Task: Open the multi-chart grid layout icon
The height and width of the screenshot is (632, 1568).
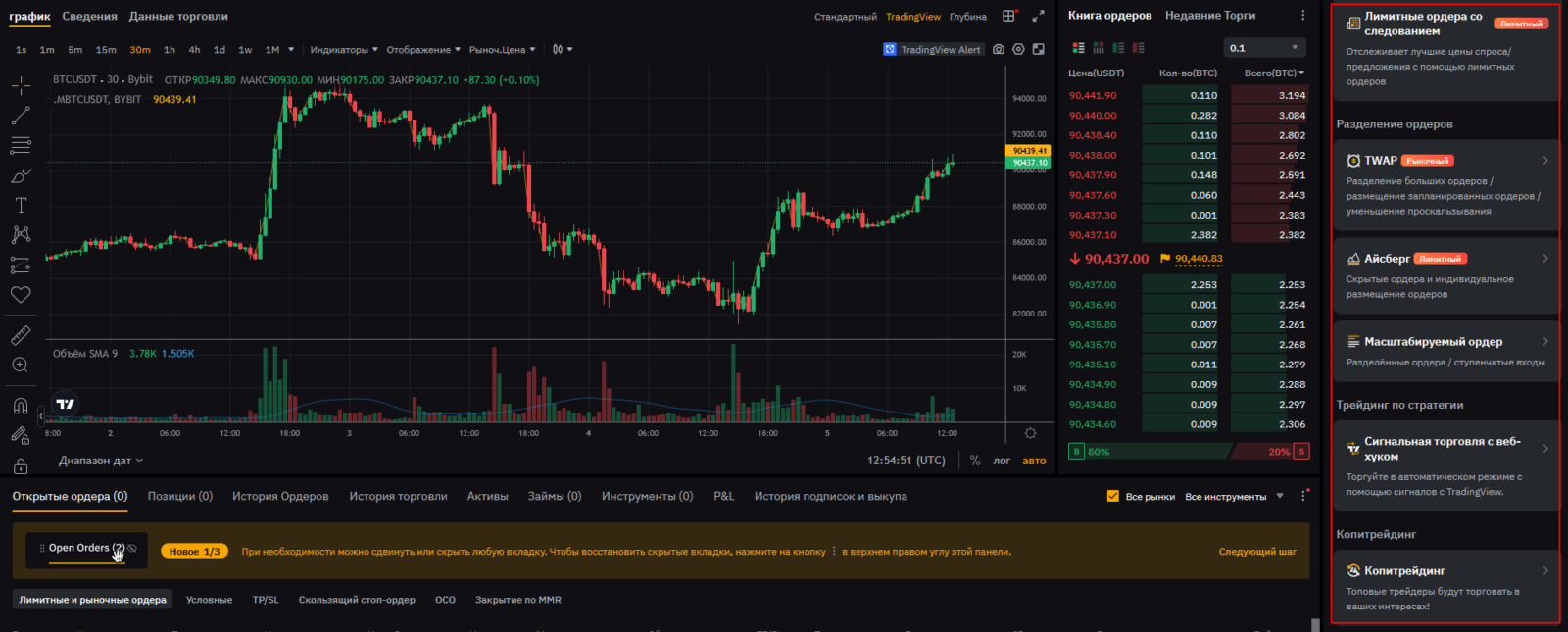Action: click(1008, 16)
